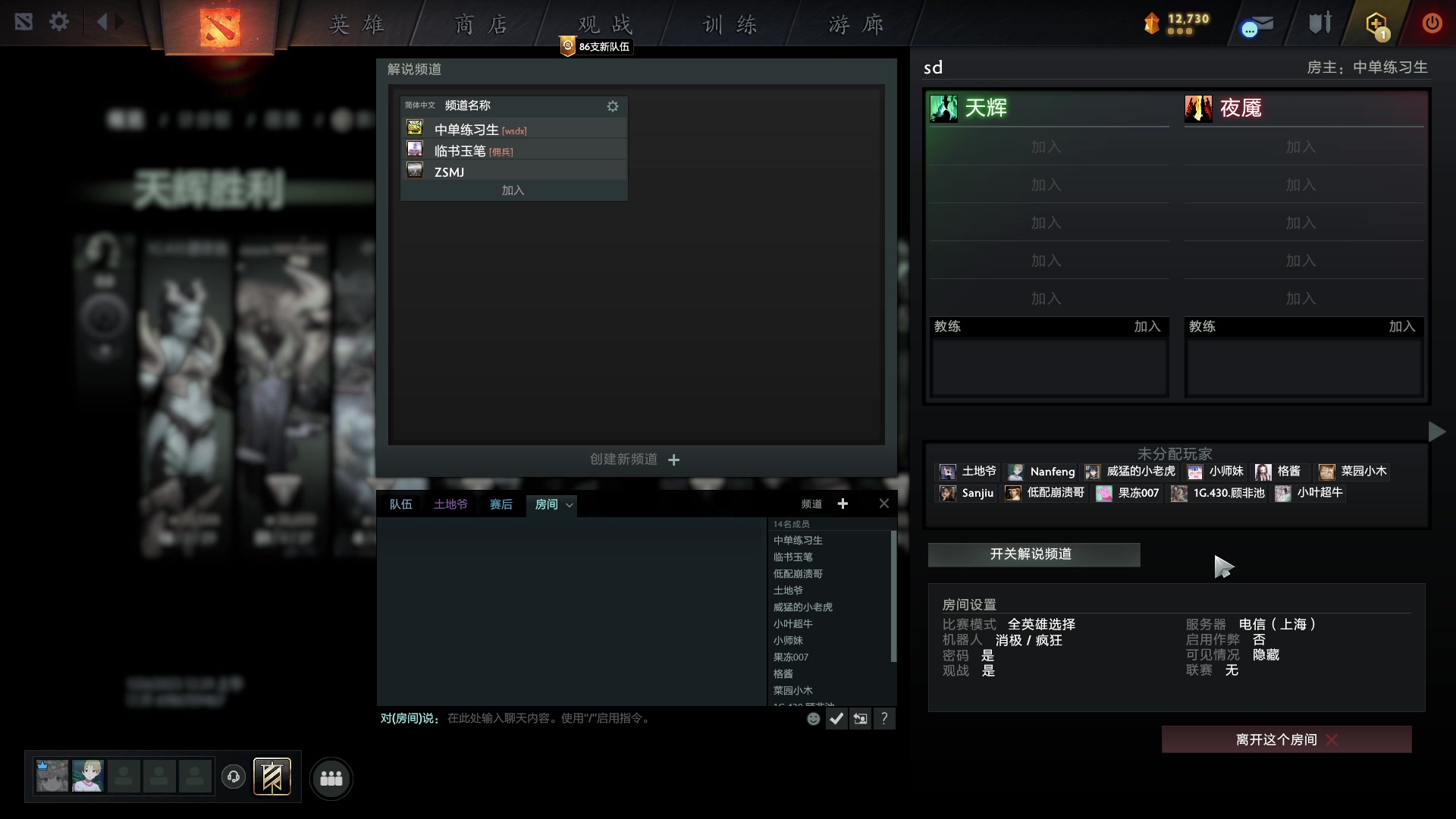Open the 房间 tab dropdown chevron
Image resolution: width=1456 pixels, height=819 pixels.
tap(569, 505)
